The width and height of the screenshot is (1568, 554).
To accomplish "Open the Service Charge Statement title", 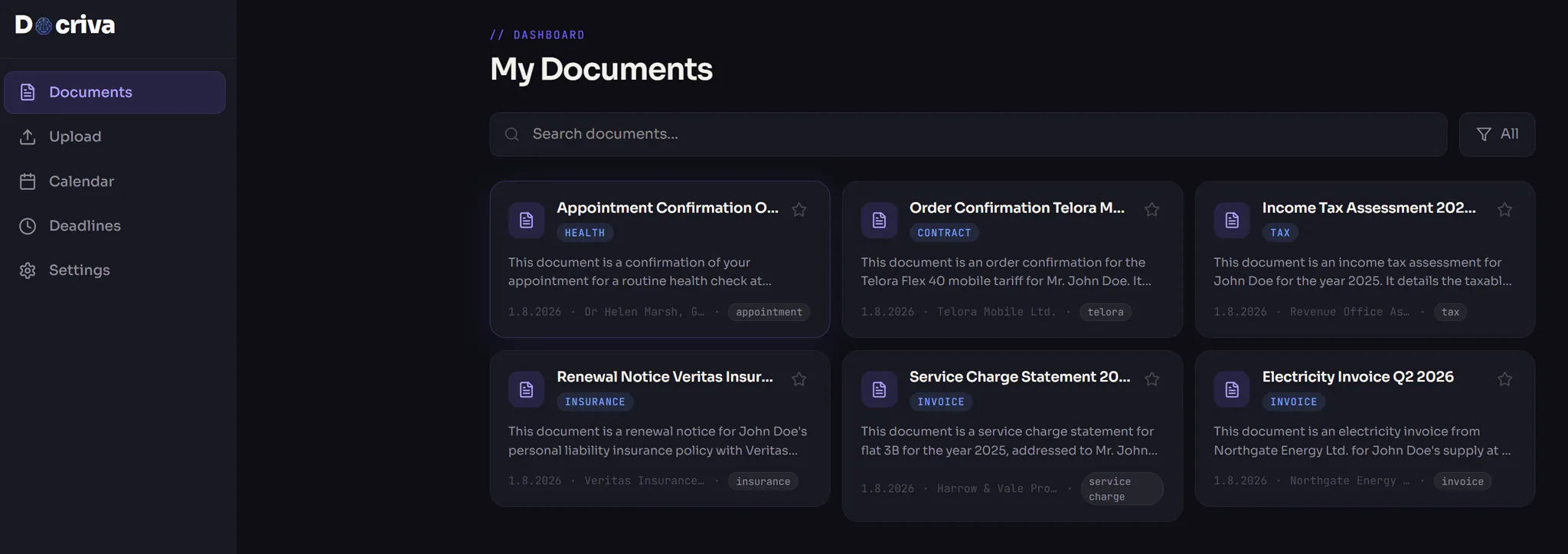I will (1020, 377).
